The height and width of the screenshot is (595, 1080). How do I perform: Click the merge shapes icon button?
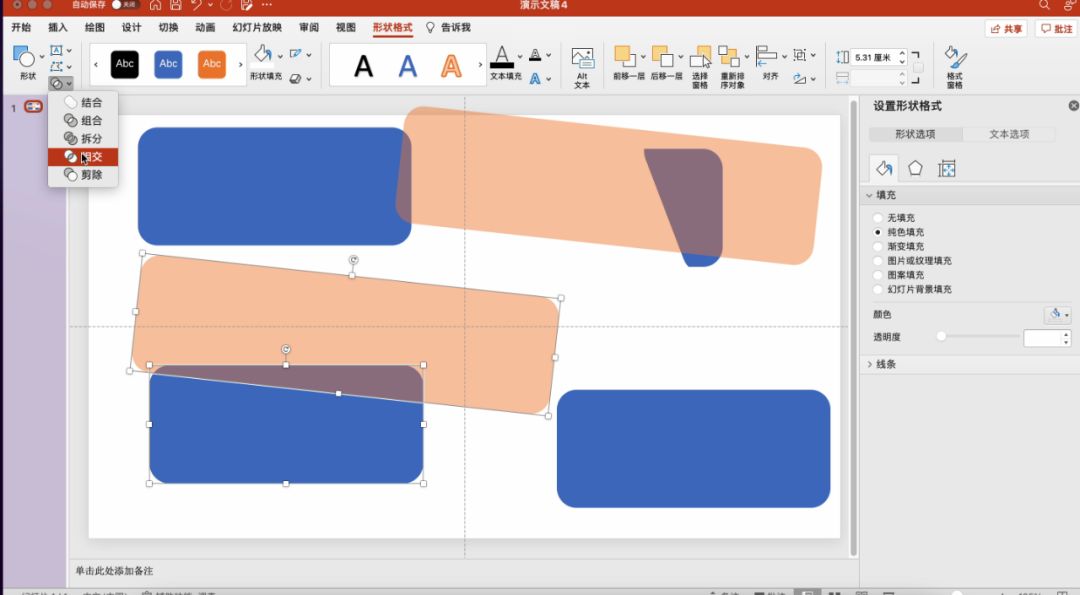coord(57,83)
